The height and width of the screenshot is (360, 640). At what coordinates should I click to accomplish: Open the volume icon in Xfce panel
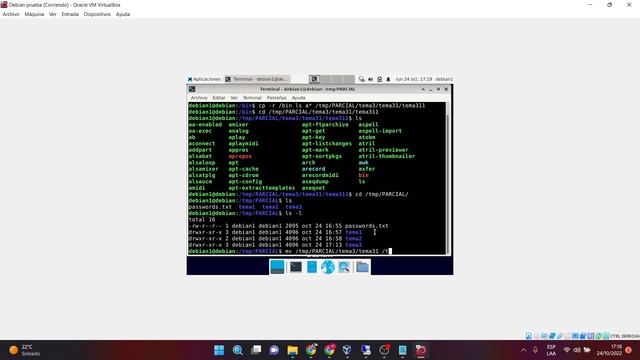371,79
